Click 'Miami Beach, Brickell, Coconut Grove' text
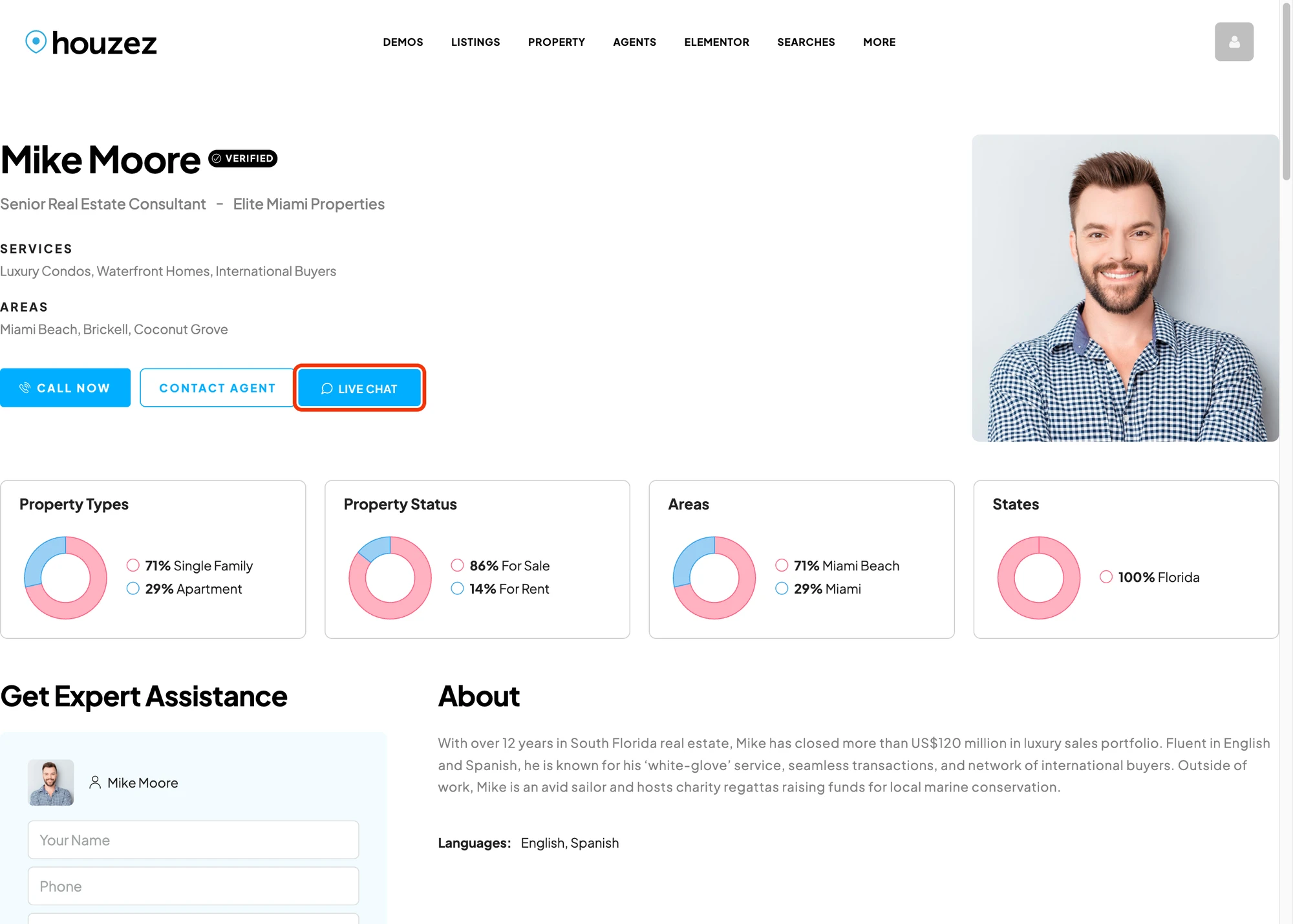This screenshot has width=1293, height=924. (x=114, y=330)
